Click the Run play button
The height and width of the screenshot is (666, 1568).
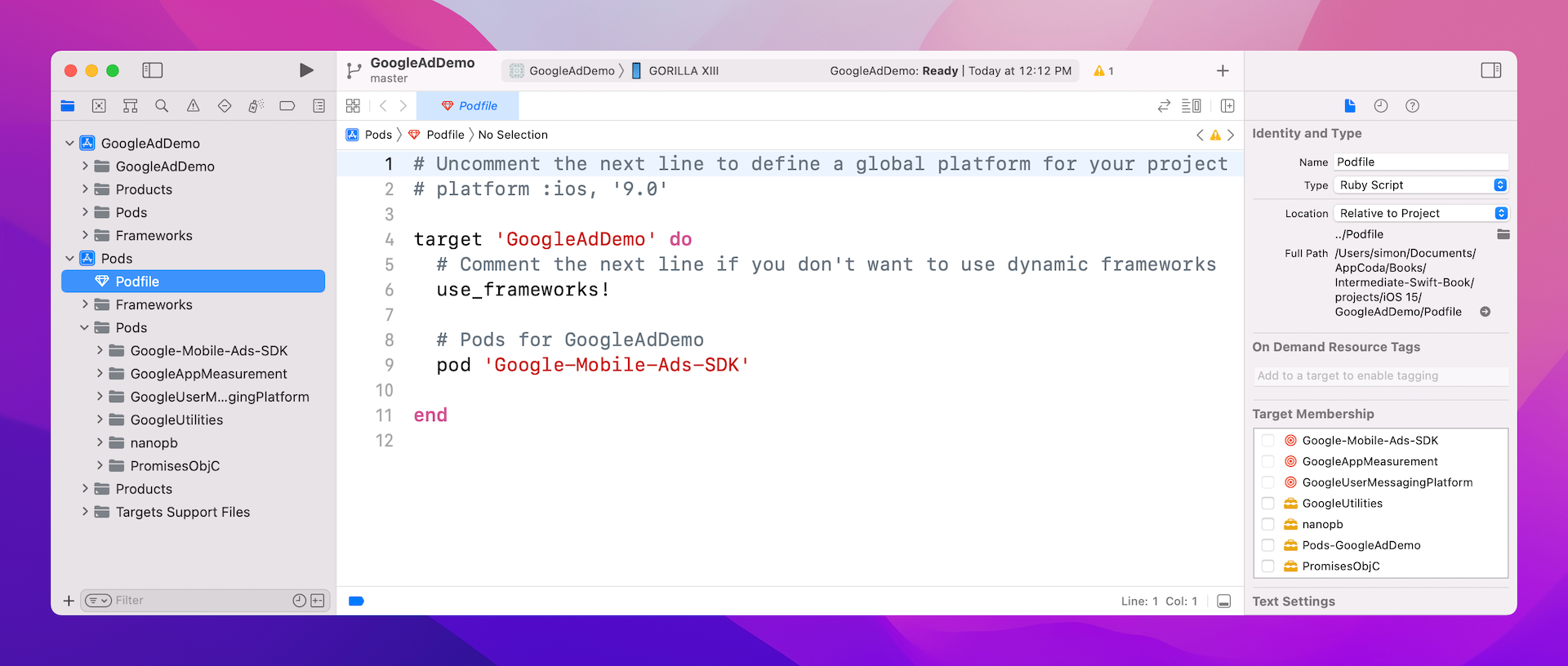tap(306, 70)
